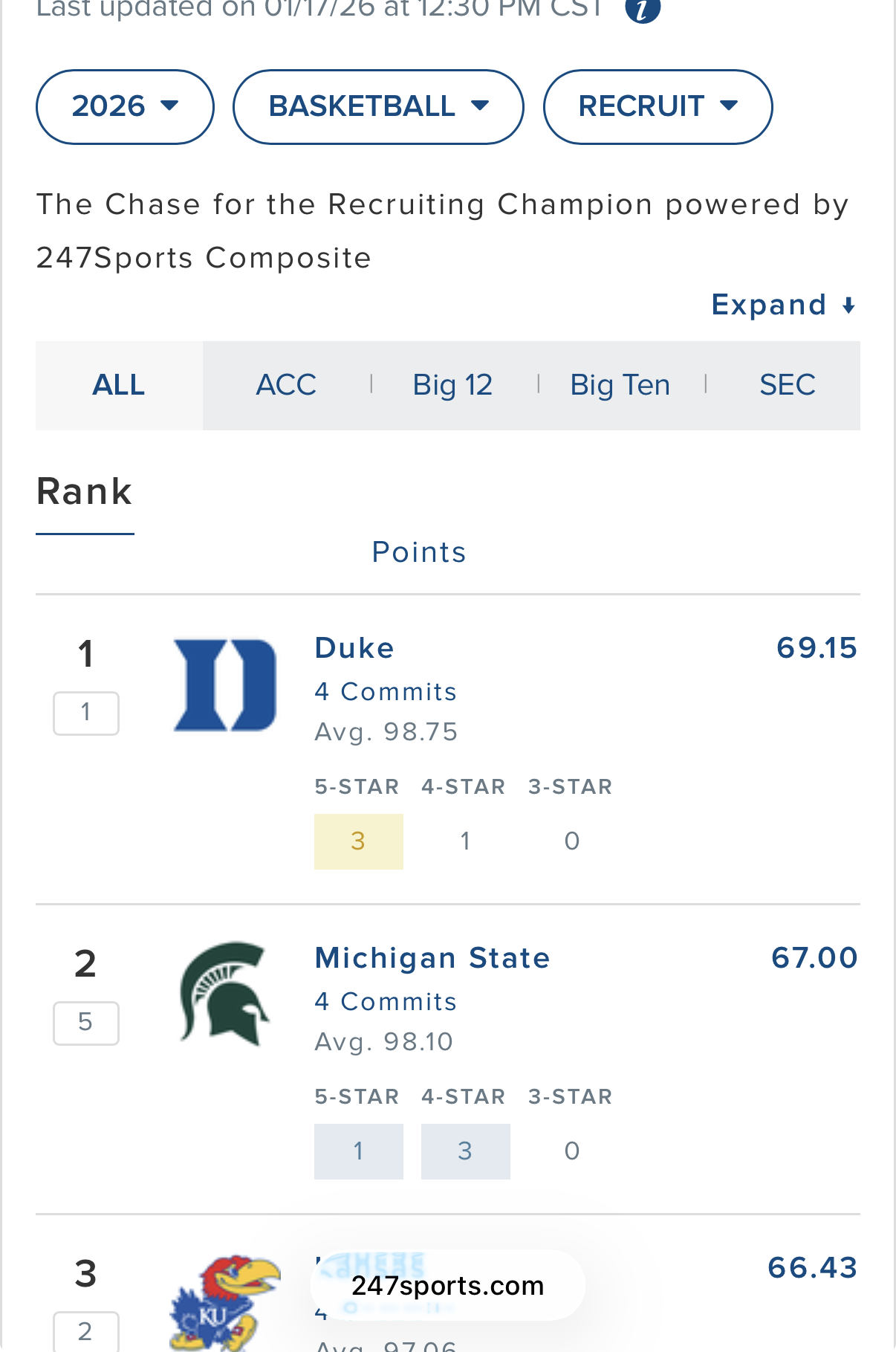View Michigan State's 4 Commits

385,1002
